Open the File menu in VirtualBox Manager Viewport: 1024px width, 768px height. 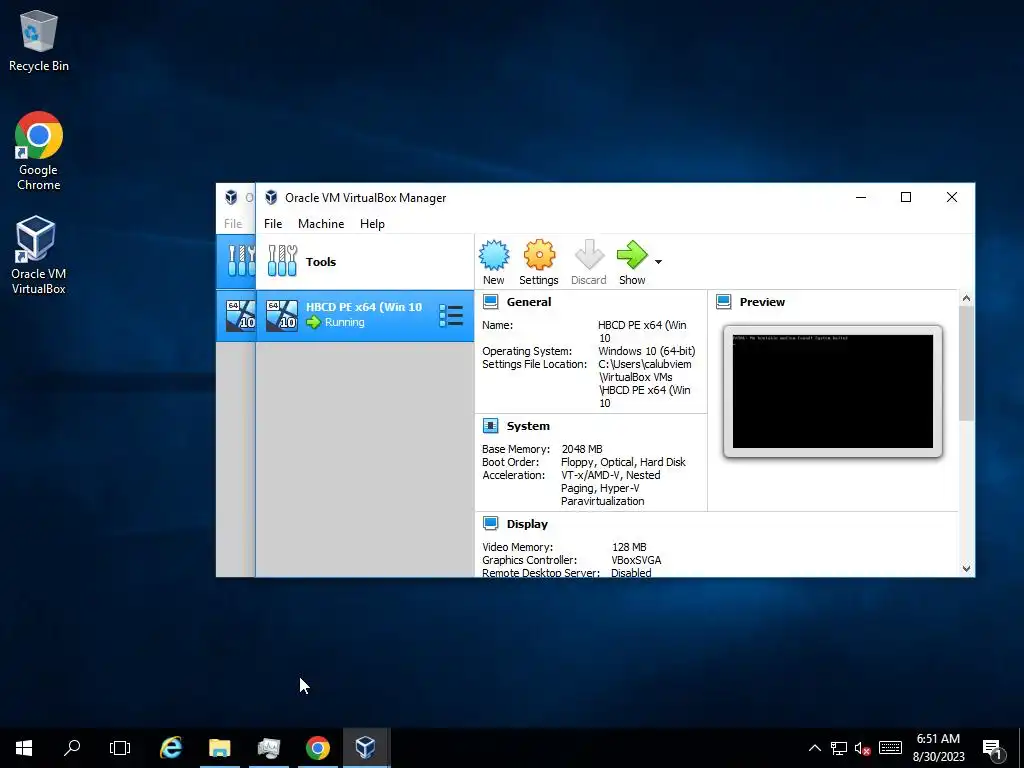tap(273, 223)
